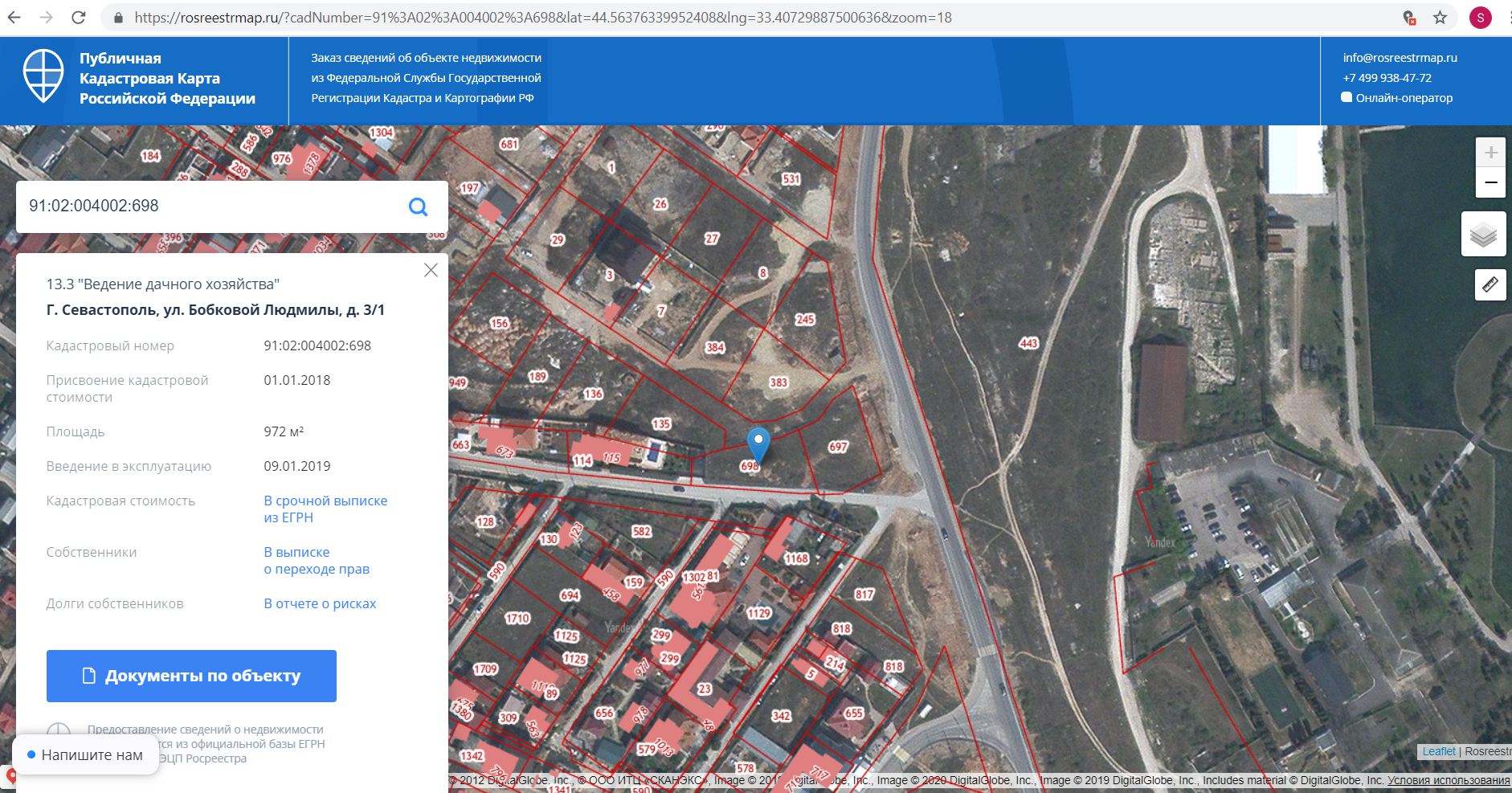Image resolution: width=1512 pixels, height=793 pixels.
Task: Click the magnifier search icon
Action: [418, 206]
